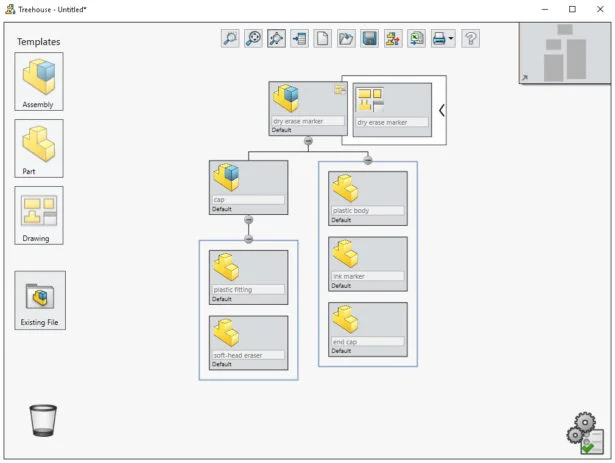Collapse the cap subassembly children
615x463 pixels.
point(248,220)
